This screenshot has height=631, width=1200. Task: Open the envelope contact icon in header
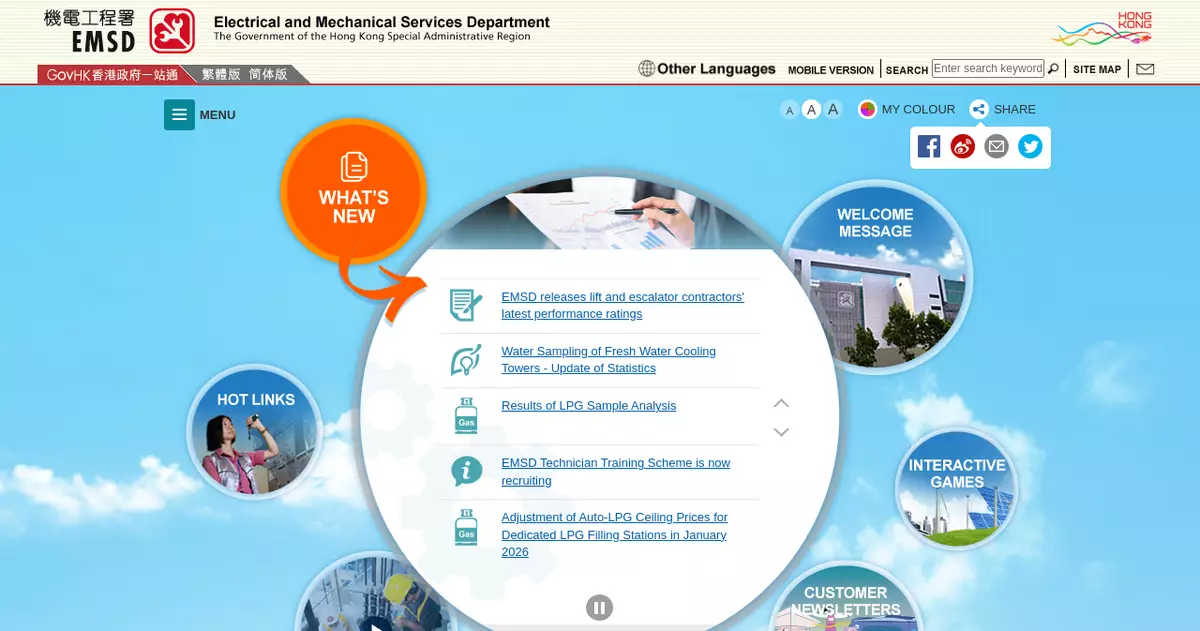point(1145,69)
